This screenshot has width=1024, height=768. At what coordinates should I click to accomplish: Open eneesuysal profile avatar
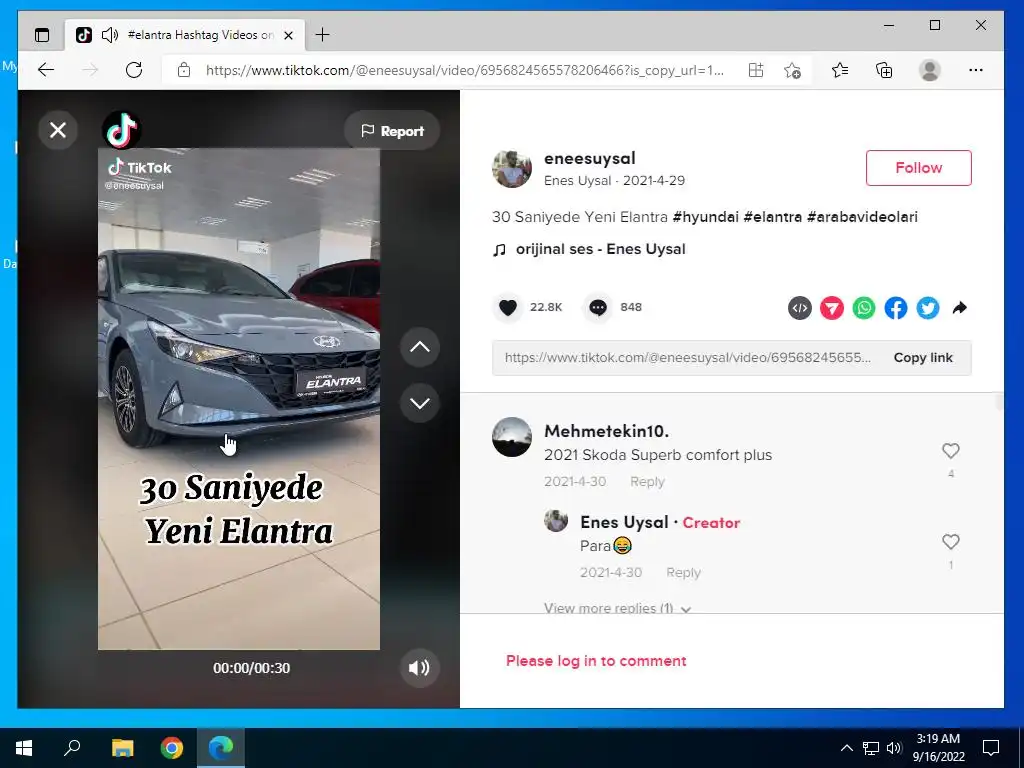(512, 168)
